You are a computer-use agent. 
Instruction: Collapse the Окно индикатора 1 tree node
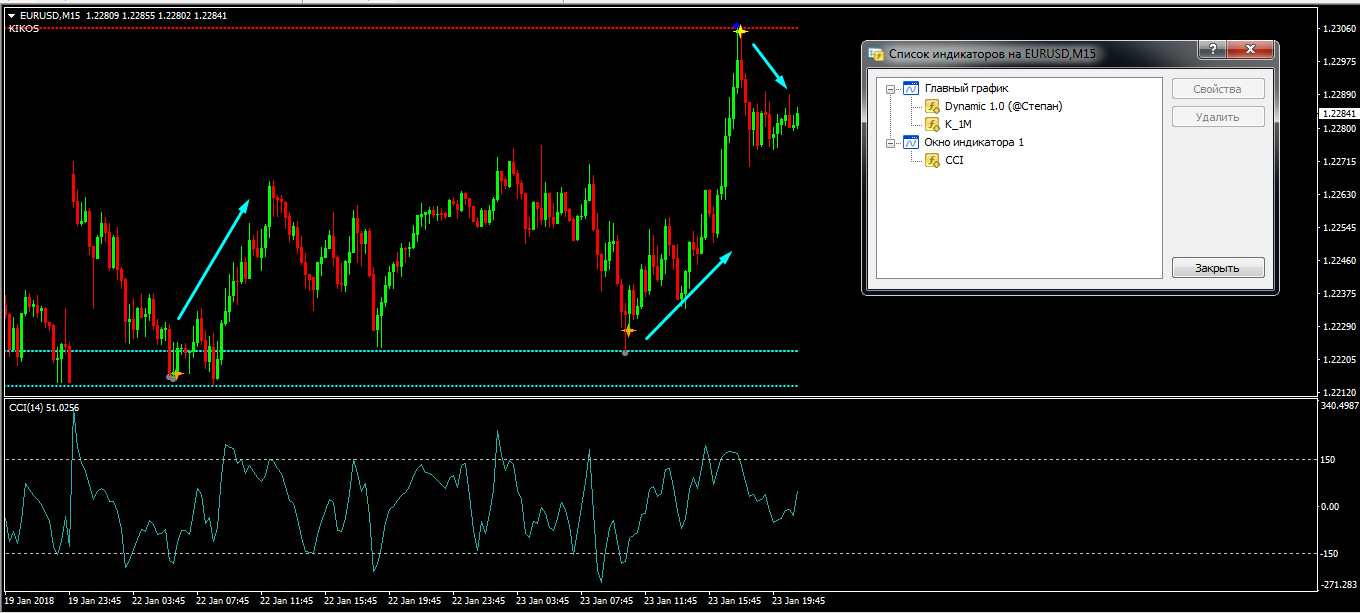click(x=890, y=142)
